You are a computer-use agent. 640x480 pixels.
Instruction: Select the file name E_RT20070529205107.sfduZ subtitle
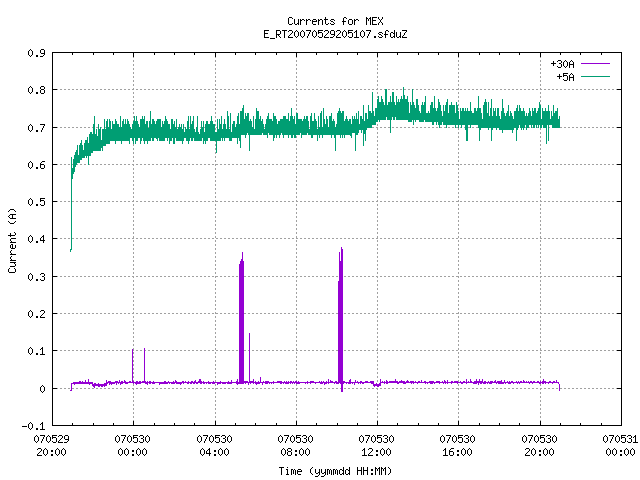coord(335,34)
